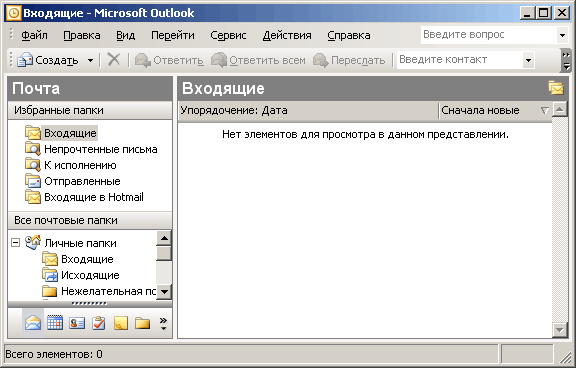
Task: Toggle Сначала новые sort order header
Action: click(494, 110)
